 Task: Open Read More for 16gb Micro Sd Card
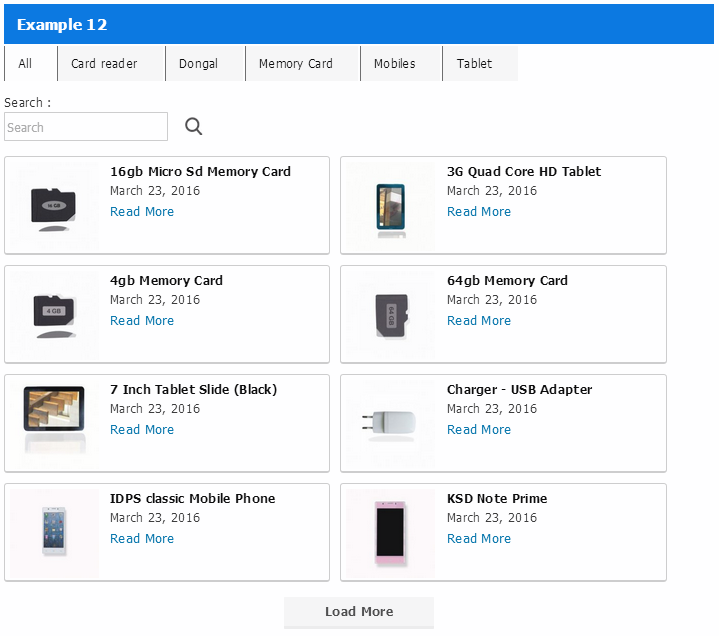tap(142, 212)
